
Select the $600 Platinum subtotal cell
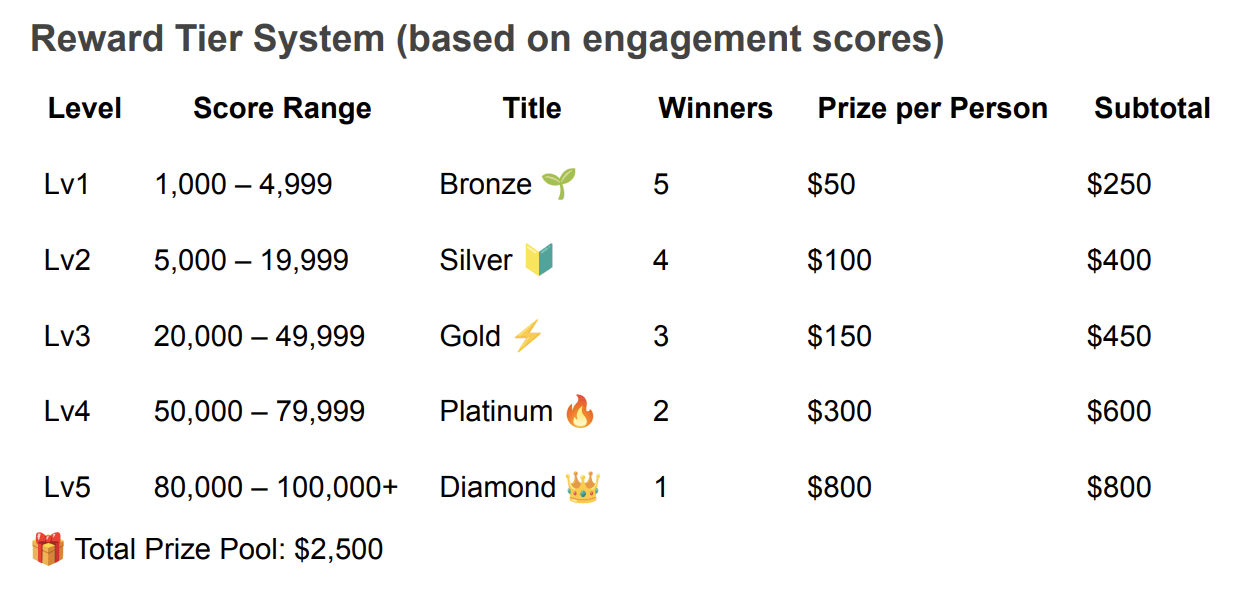pos(1119,411)
